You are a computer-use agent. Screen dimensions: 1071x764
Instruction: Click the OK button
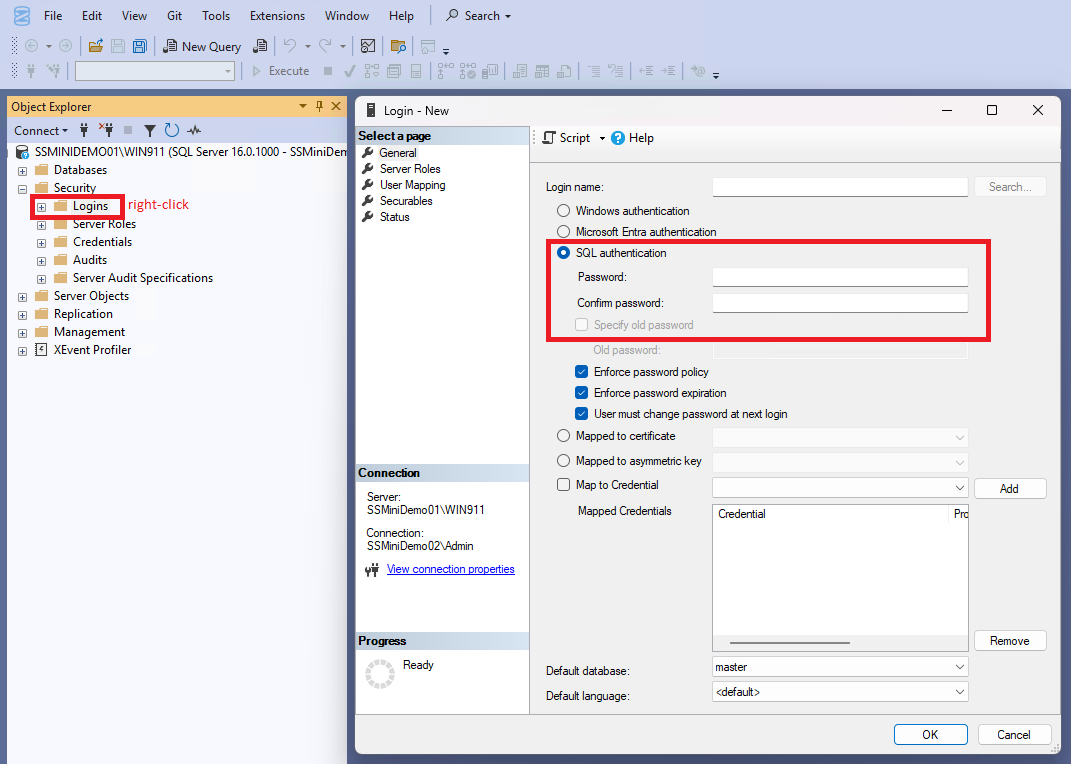point(930,735)
